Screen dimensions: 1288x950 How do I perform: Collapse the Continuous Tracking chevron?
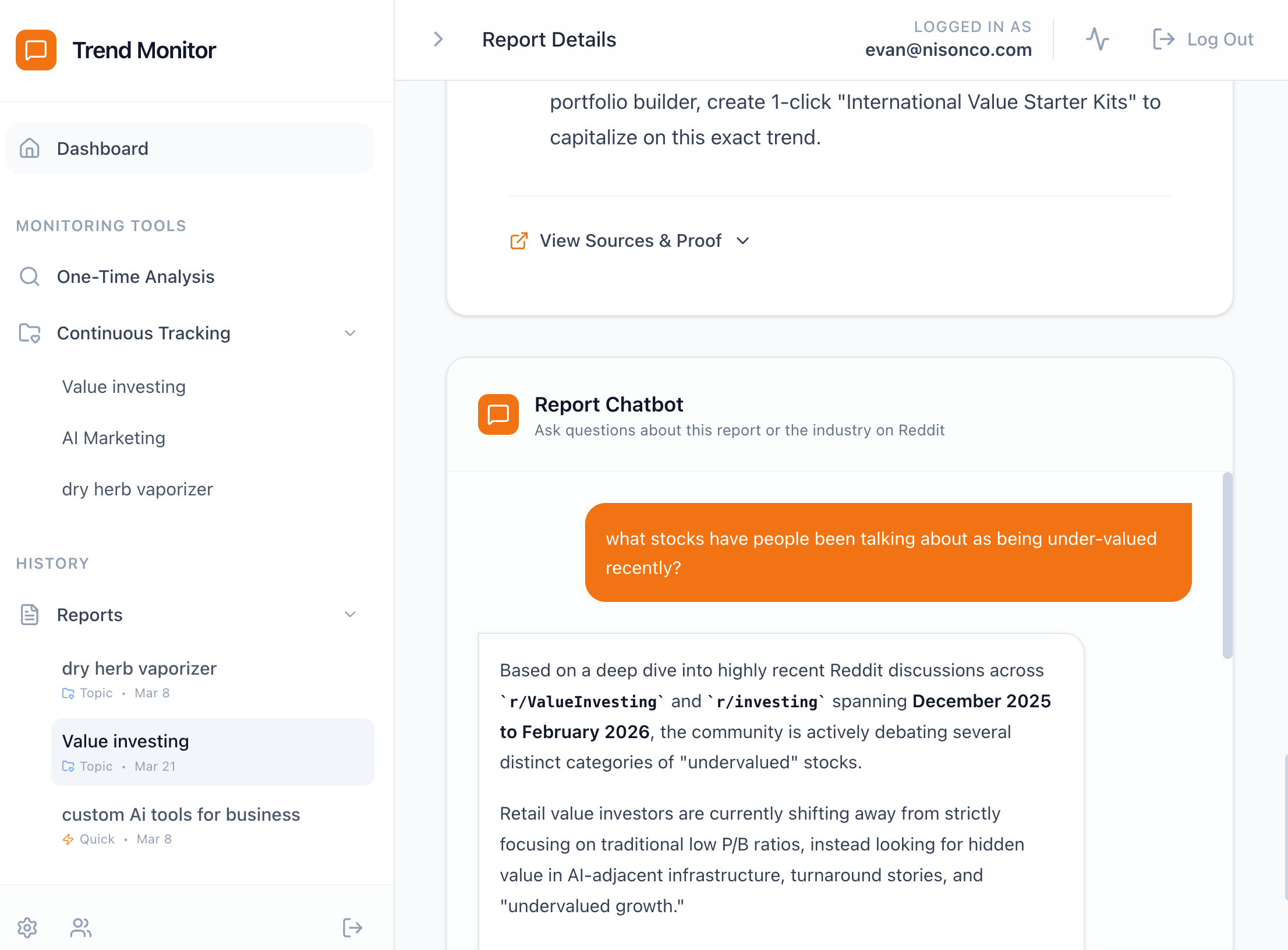350,333
